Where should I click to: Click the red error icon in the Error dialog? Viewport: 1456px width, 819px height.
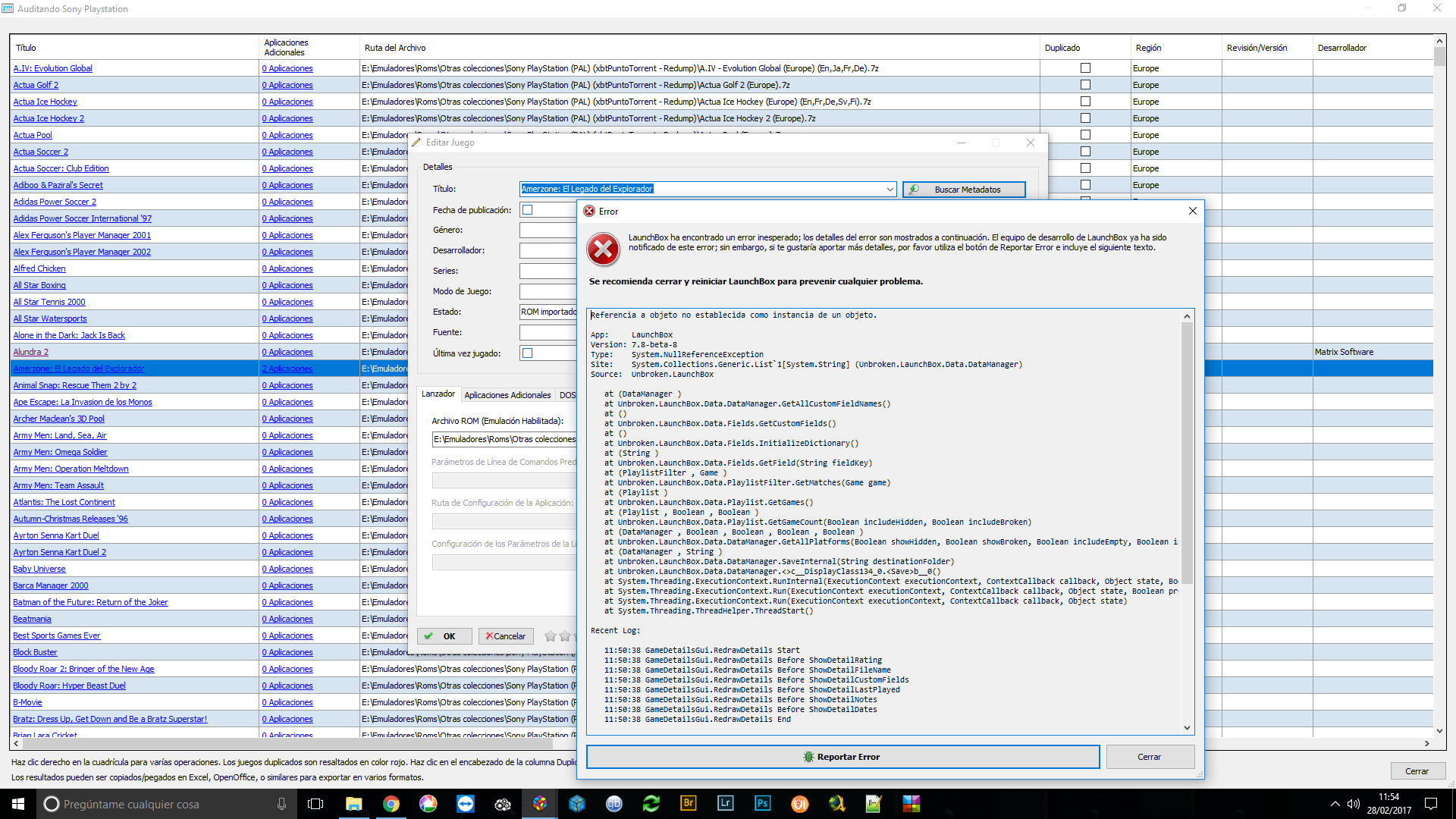pyautogui.click(x=604, y=249)
